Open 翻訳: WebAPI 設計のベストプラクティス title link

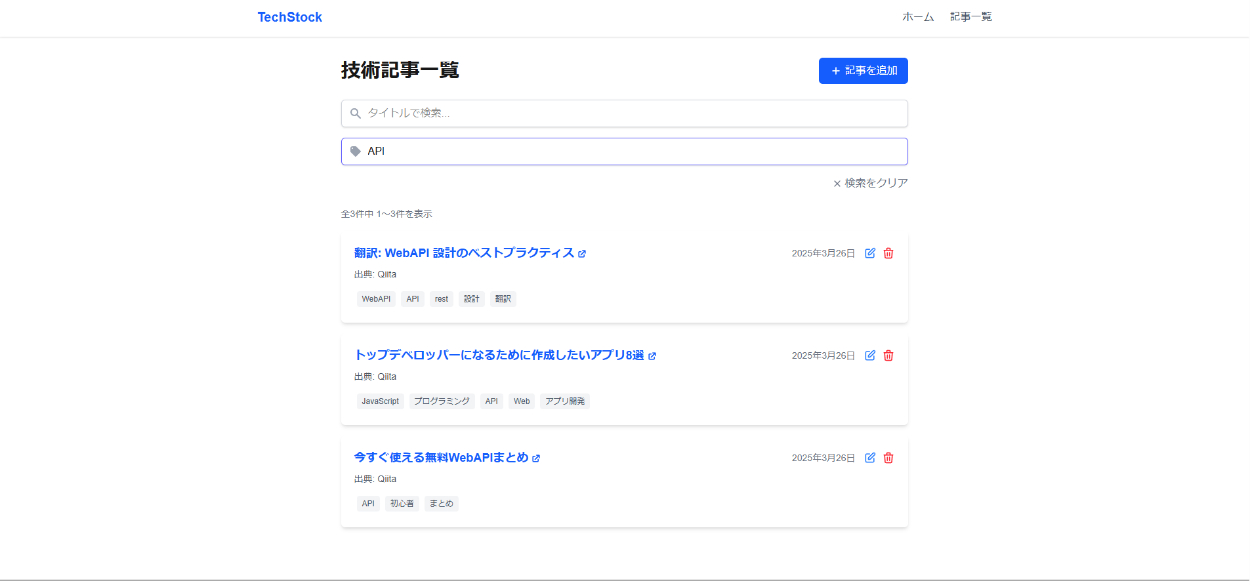(x=464, y=253)
